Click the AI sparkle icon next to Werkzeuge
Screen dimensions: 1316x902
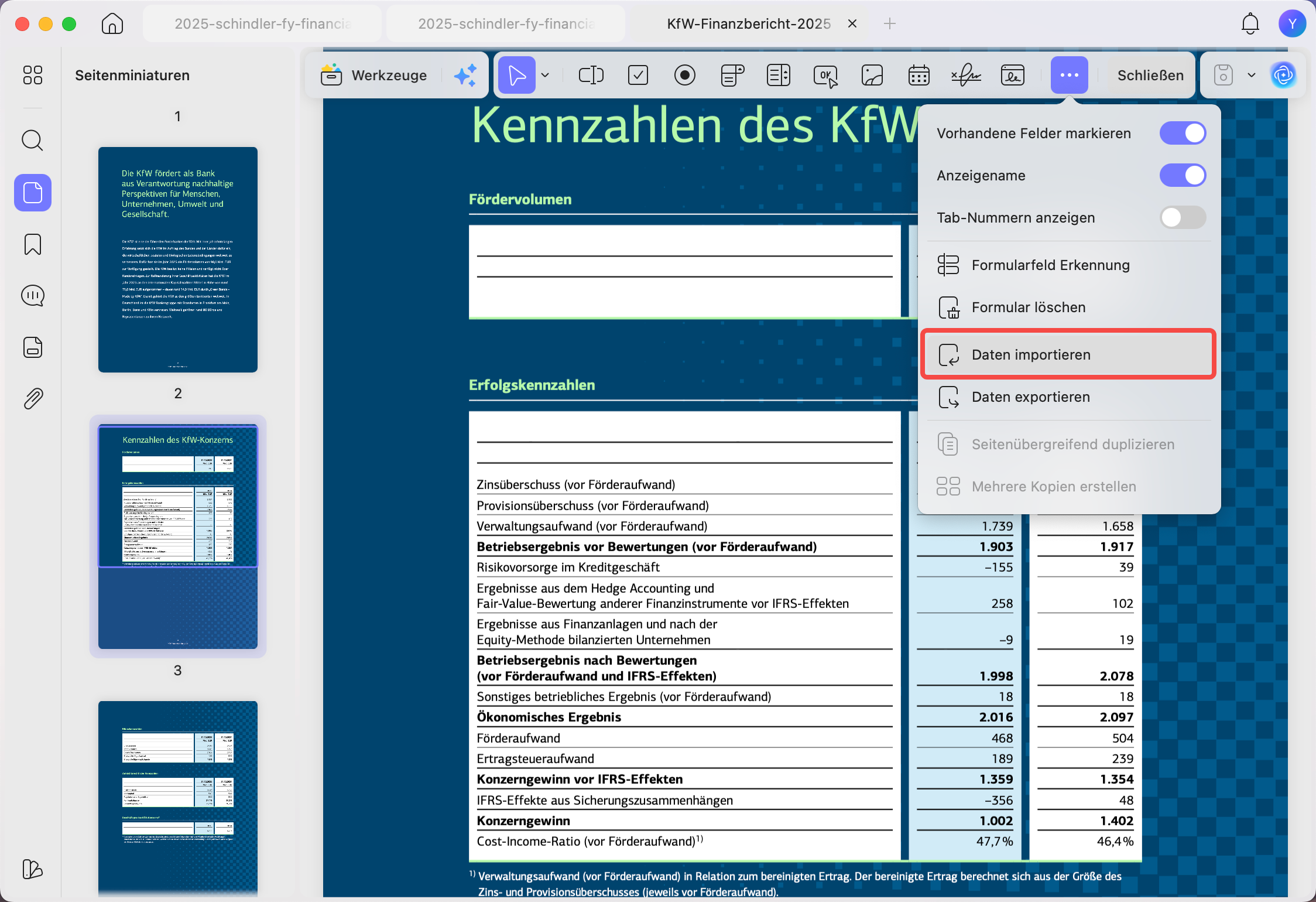[x=465, y=76]
